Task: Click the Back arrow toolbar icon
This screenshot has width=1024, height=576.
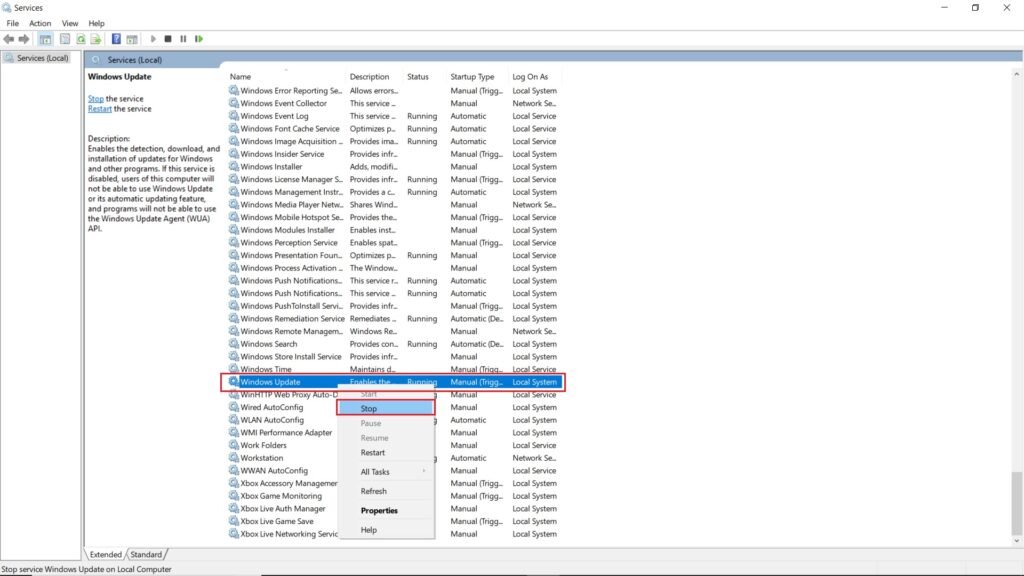Action: (x=8, y=39)
